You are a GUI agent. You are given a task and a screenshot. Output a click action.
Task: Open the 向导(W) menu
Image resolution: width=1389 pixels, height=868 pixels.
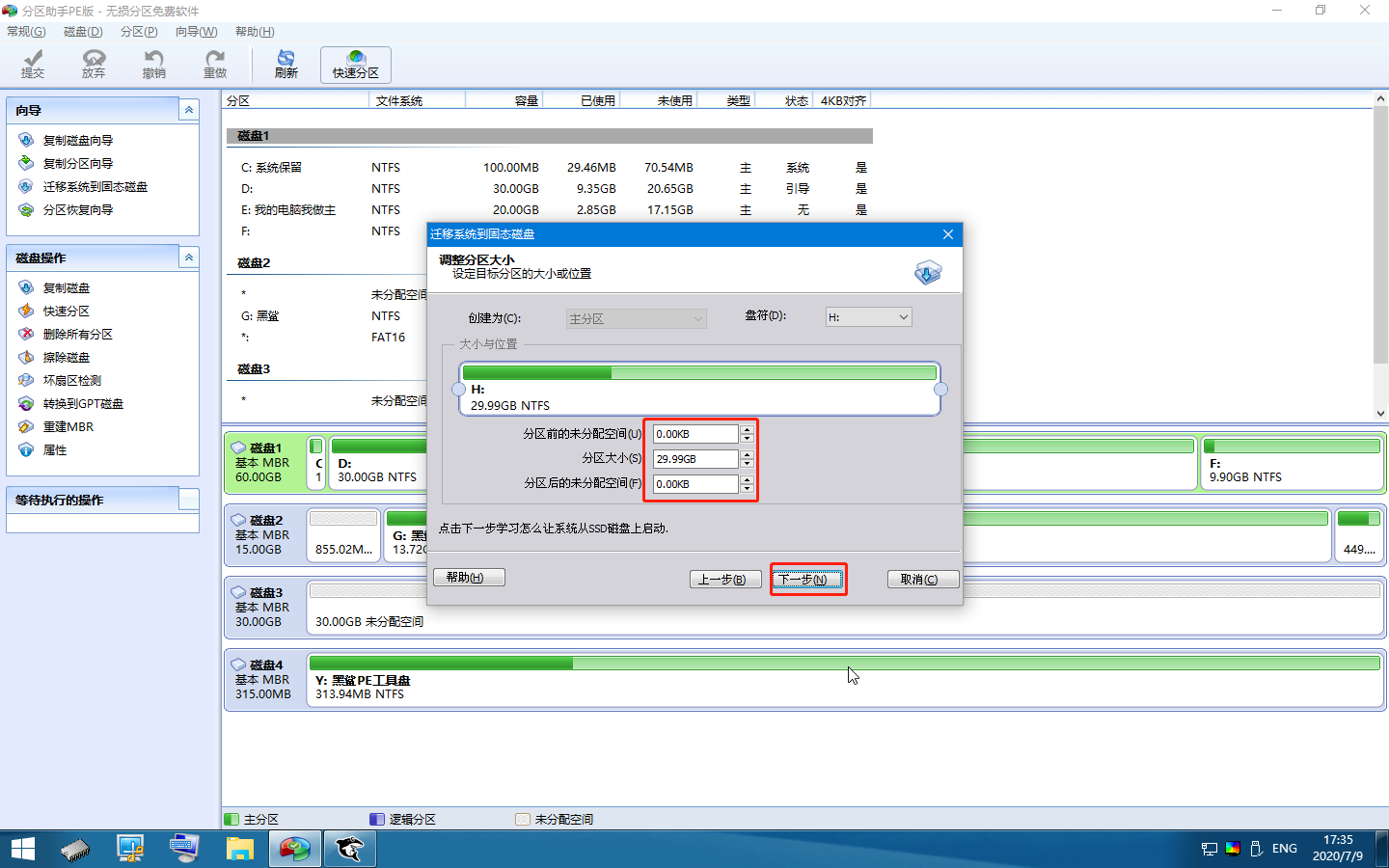[x=196, y=32]
